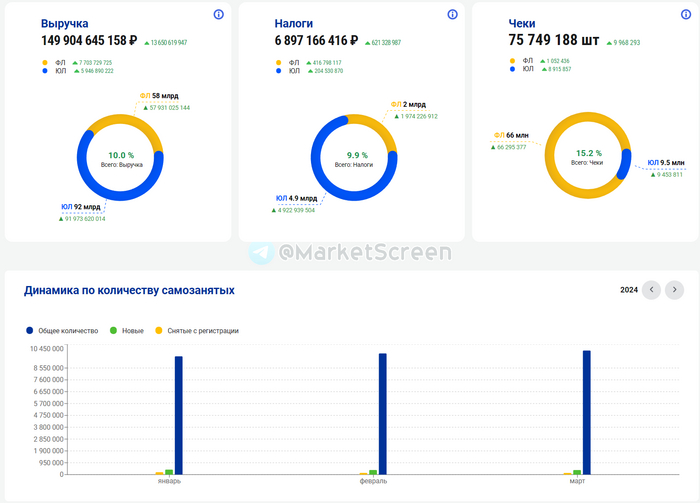This screenshot has width=700, height=503.
Task: Click the Динамика по количеству самозанятых heading
Action: click(x=129, y=290)
